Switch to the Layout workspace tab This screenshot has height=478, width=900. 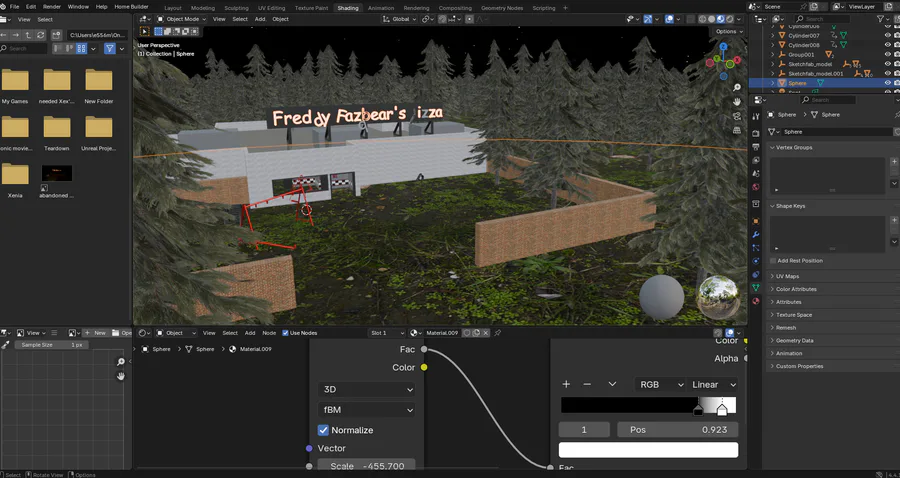173,8
